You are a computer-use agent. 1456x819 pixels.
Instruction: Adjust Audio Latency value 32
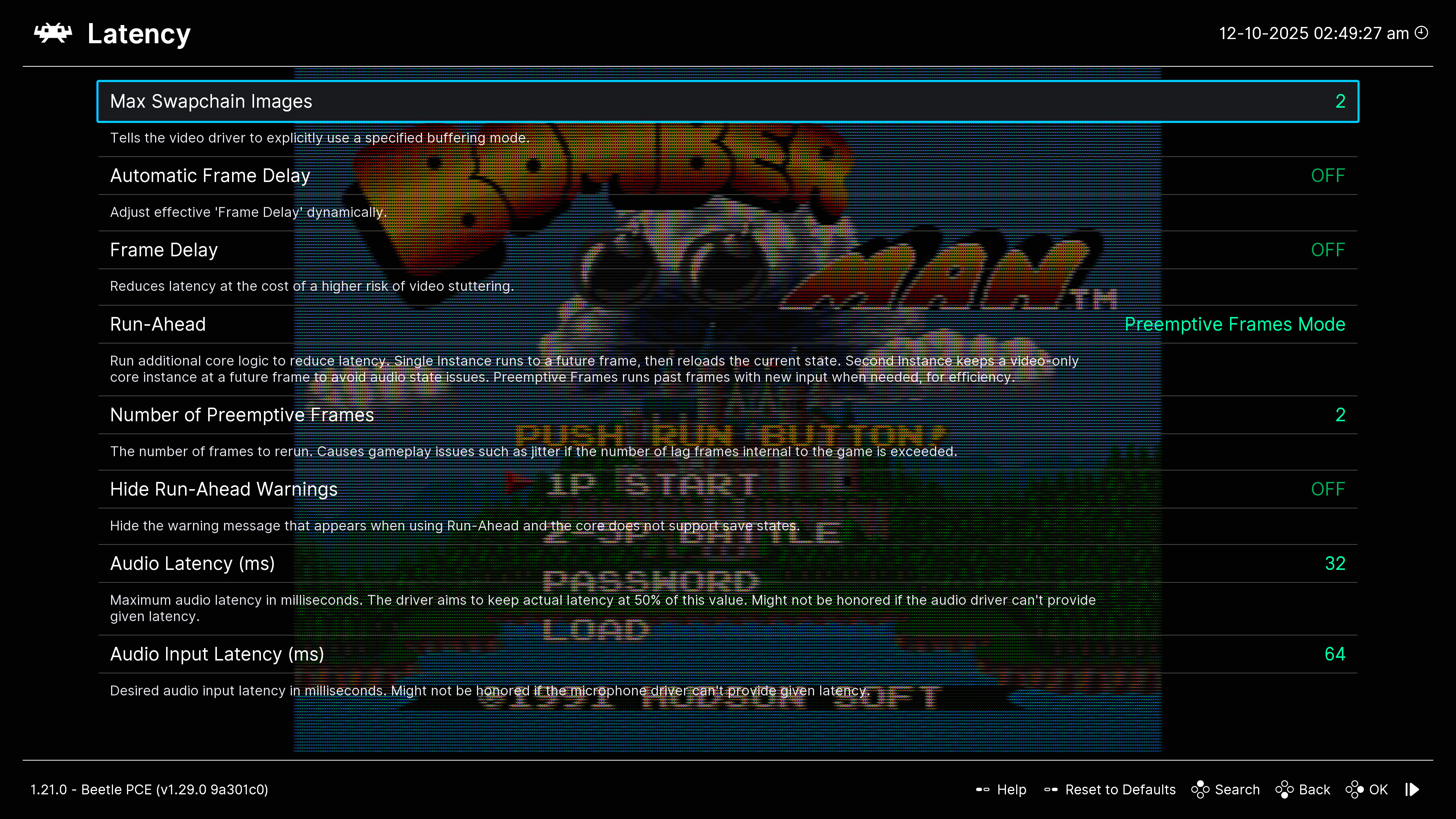click(1335, 563)
